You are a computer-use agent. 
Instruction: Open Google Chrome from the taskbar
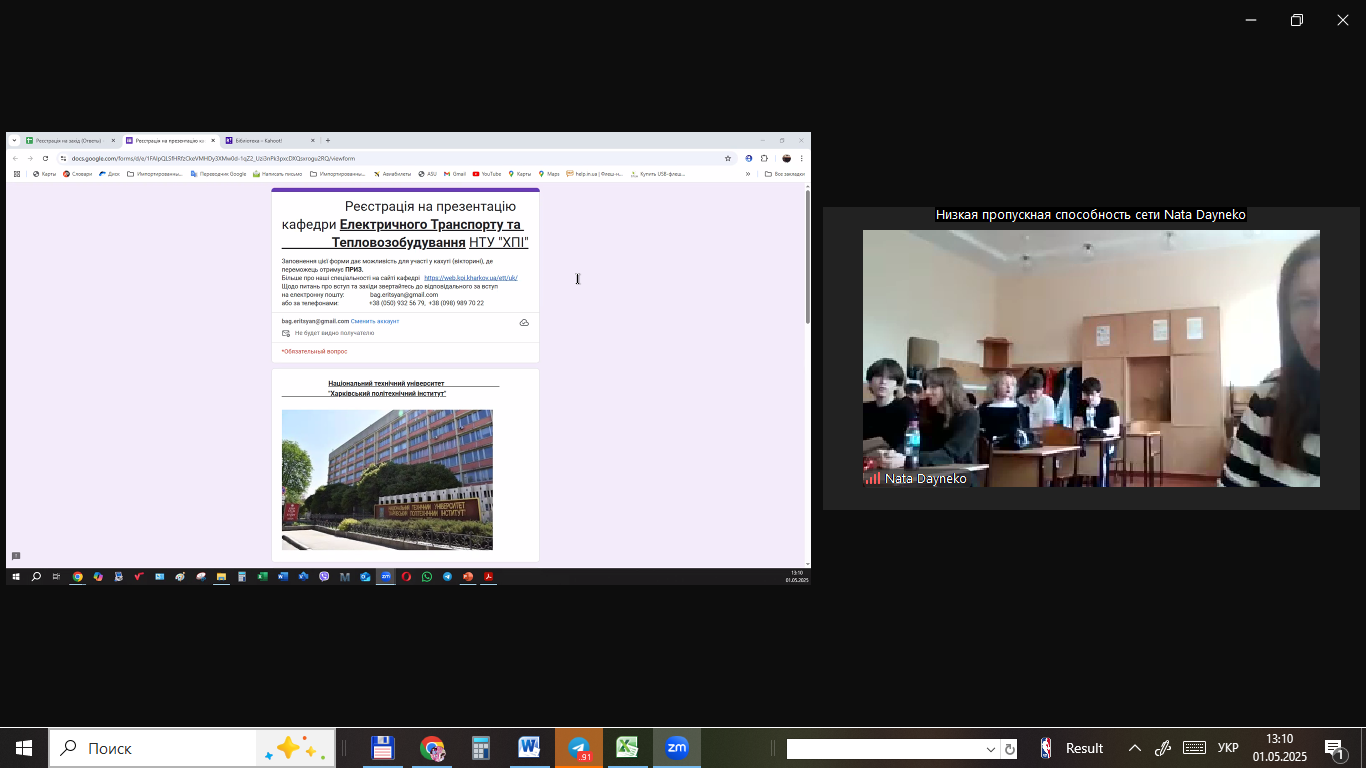click(x=432, y=748)
